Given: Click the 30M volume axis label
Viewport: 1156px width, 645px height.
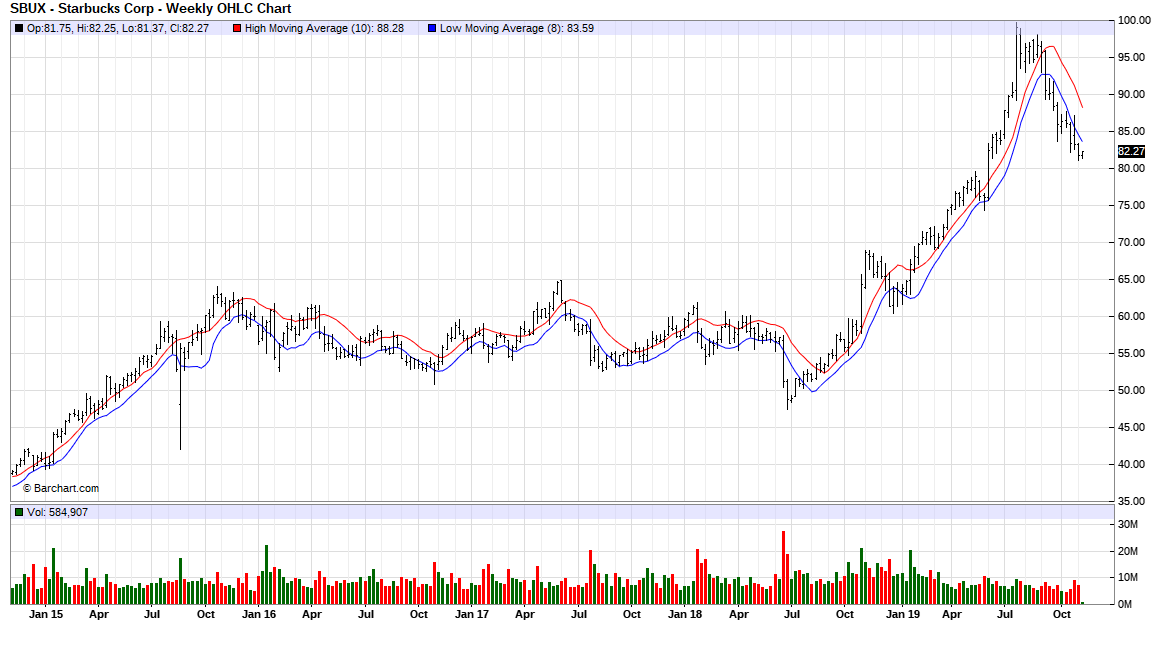Looking at the screenshot, I should point(1129,524).
